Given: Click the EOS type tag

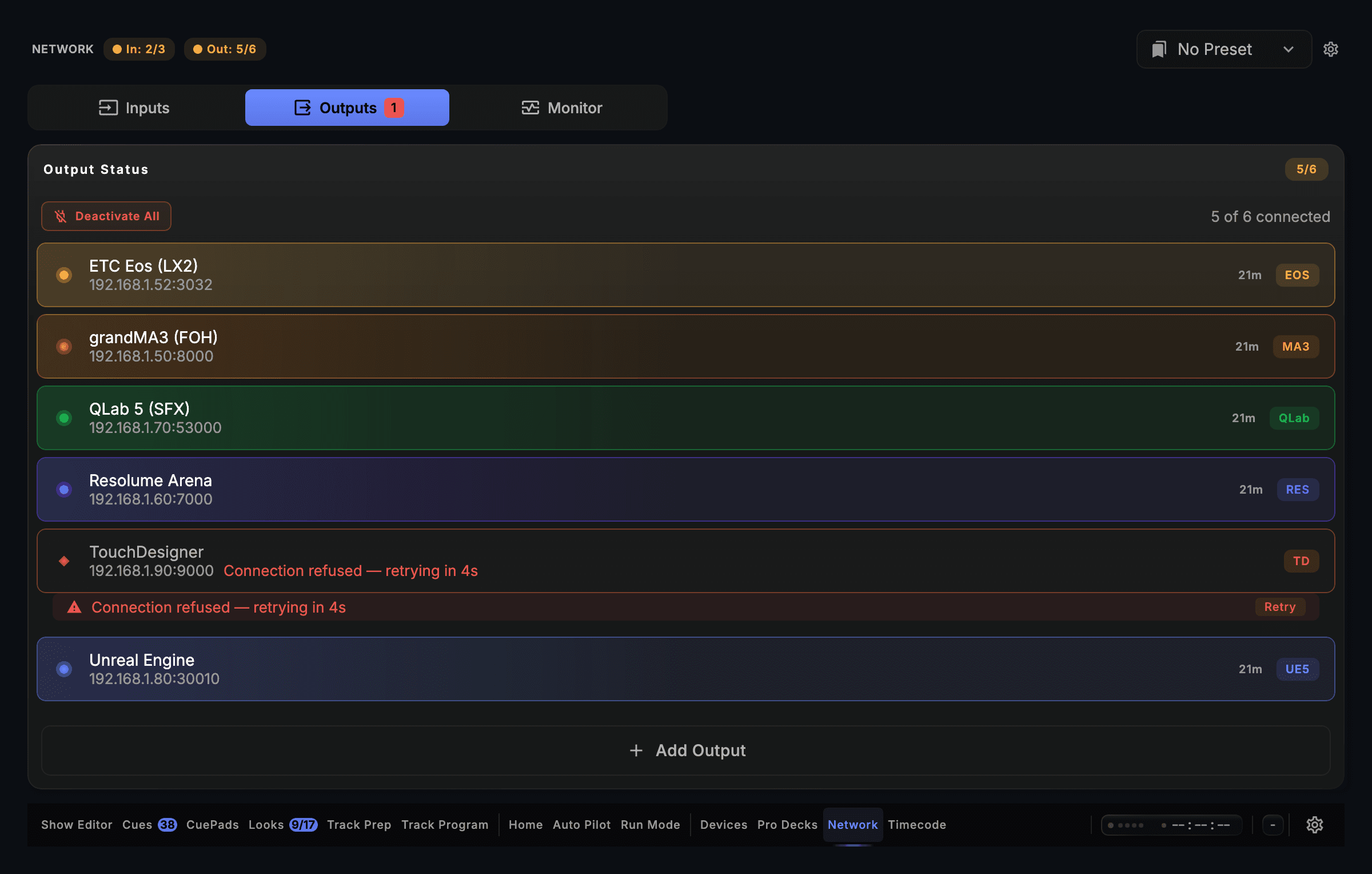Looking at the screenshot, I should tap(1297, 275).
